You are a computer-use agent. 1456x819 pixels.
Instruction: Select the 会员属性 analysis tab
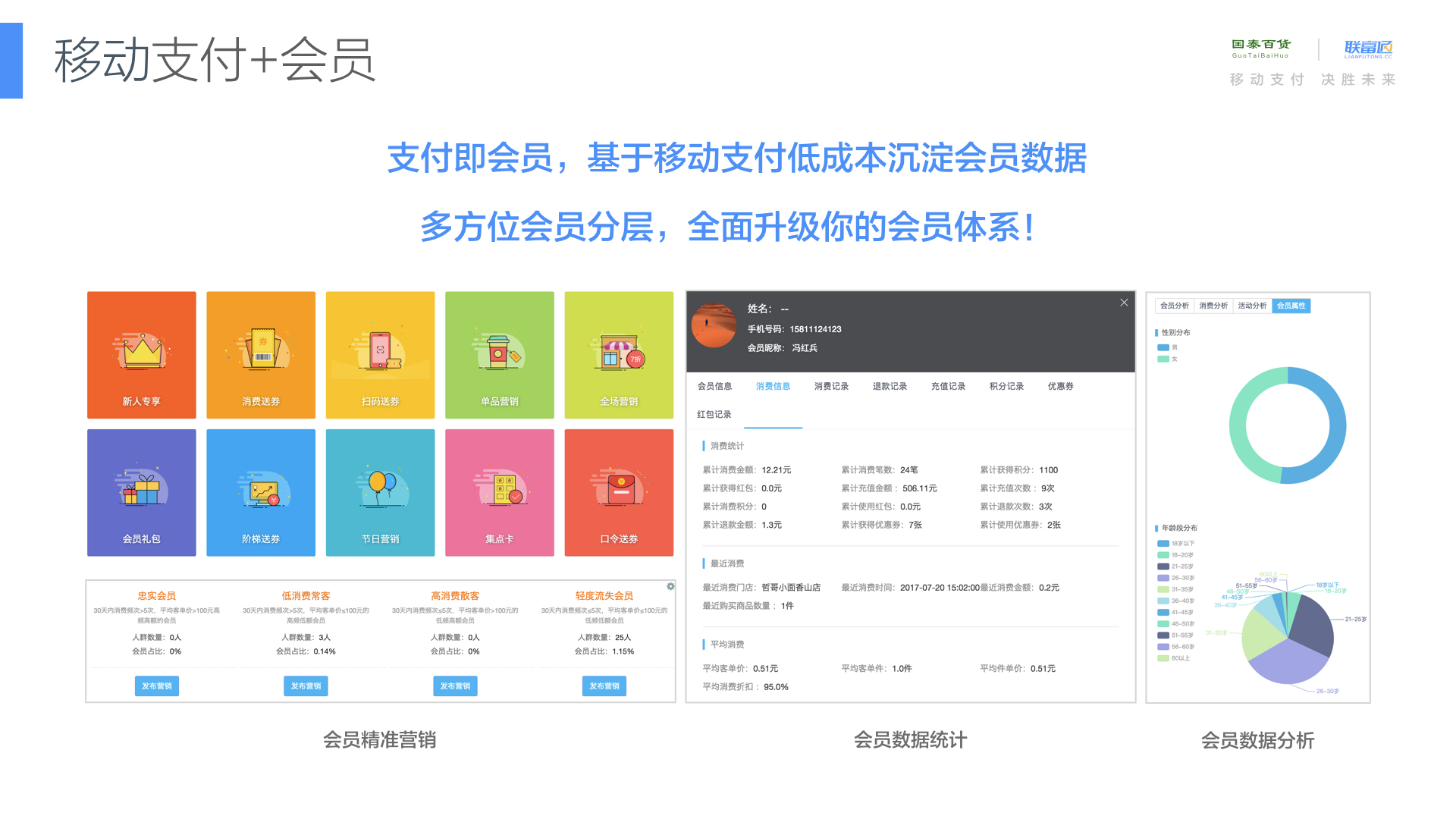click(1291, 306)
